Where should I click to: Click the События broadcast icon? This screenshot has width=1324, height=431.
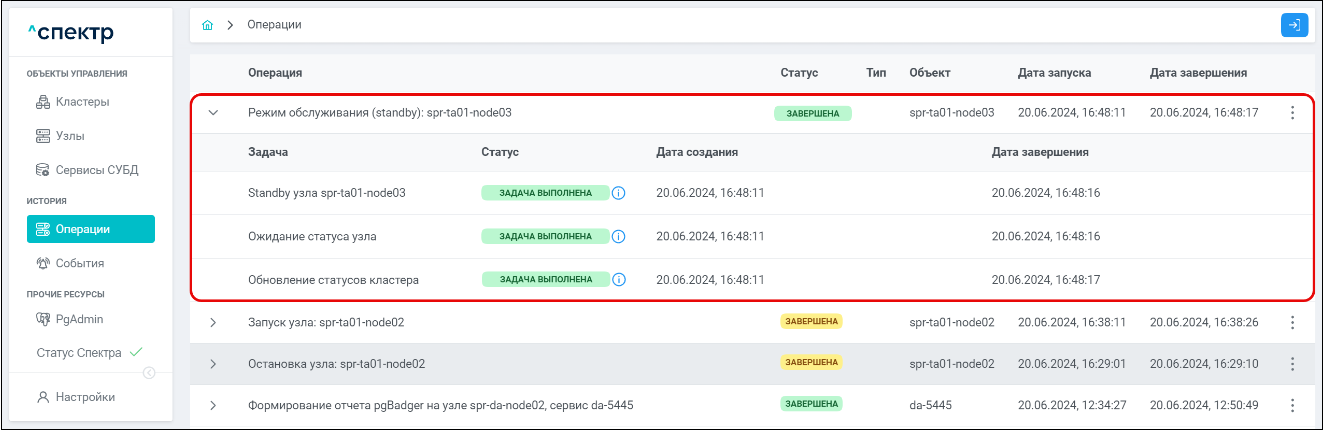coord(43,263)
